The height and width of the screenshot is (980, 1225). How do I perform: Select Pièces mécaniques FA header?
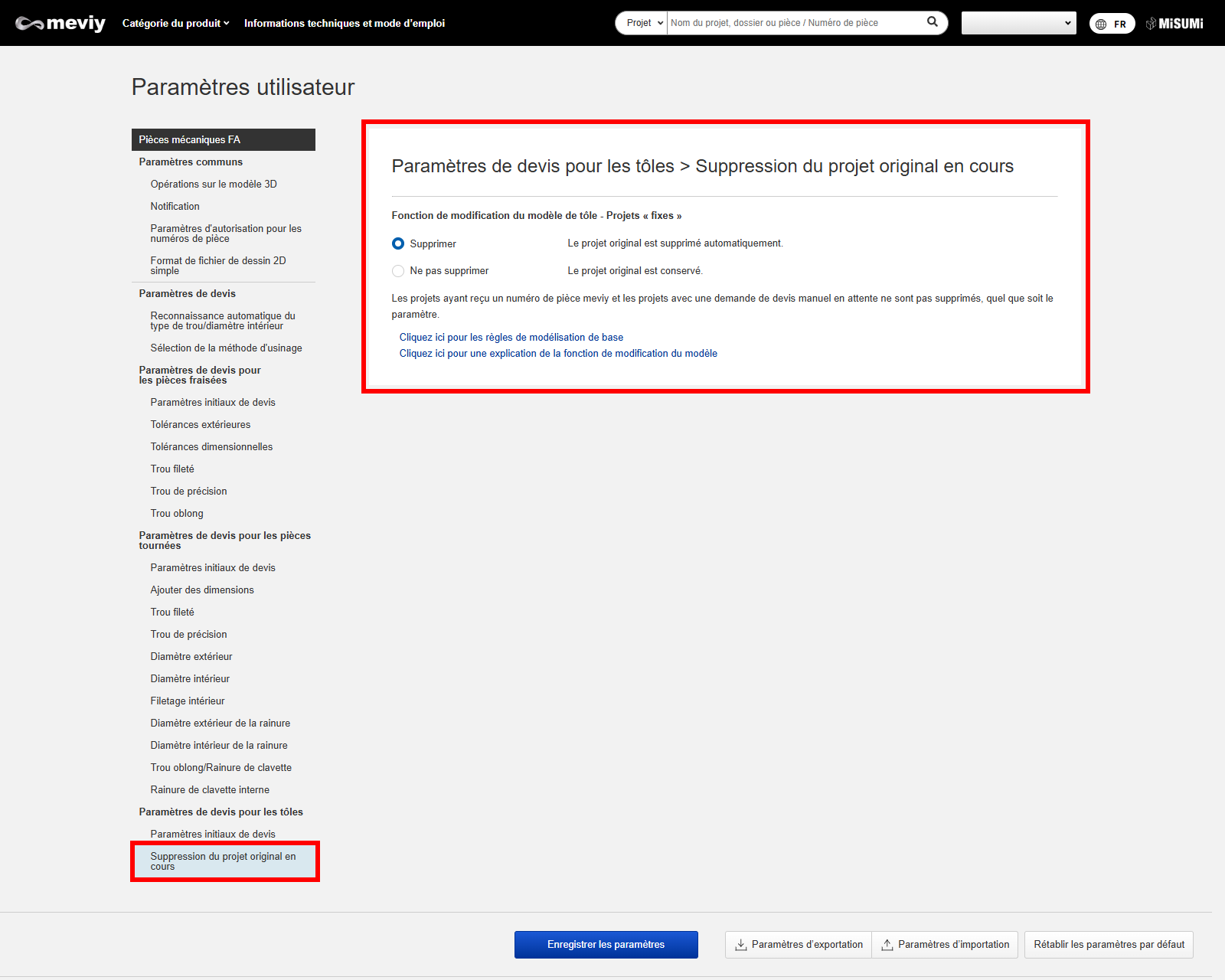(223, 140)
